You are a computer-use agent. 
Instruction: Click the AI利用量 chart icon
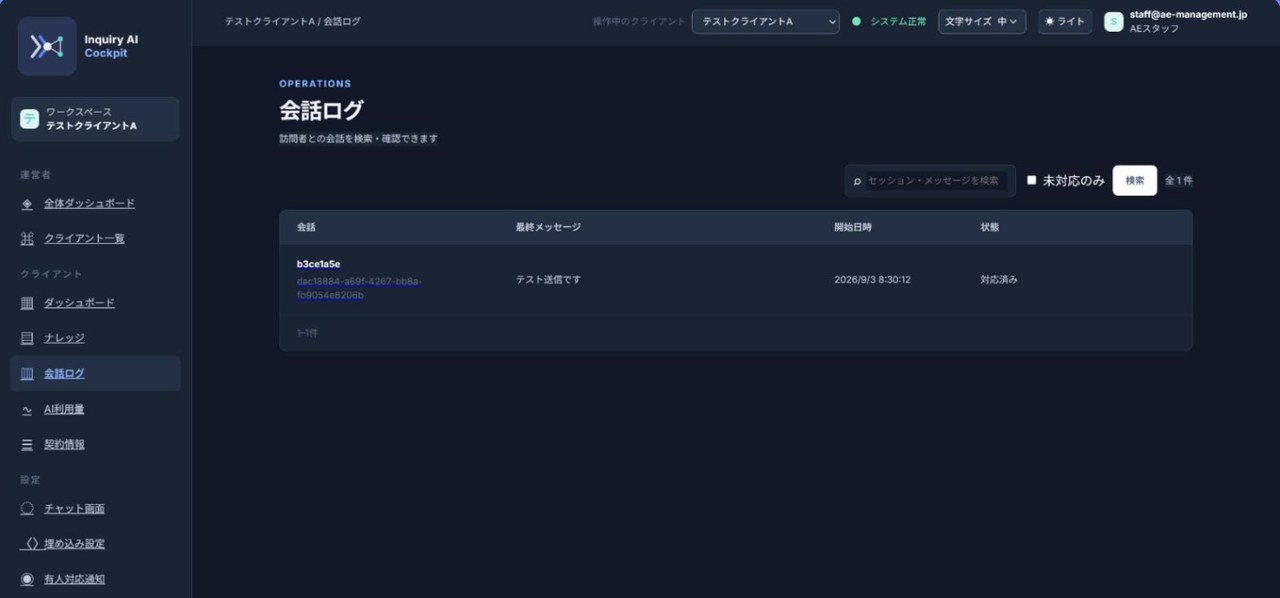[x=27, y=409]
